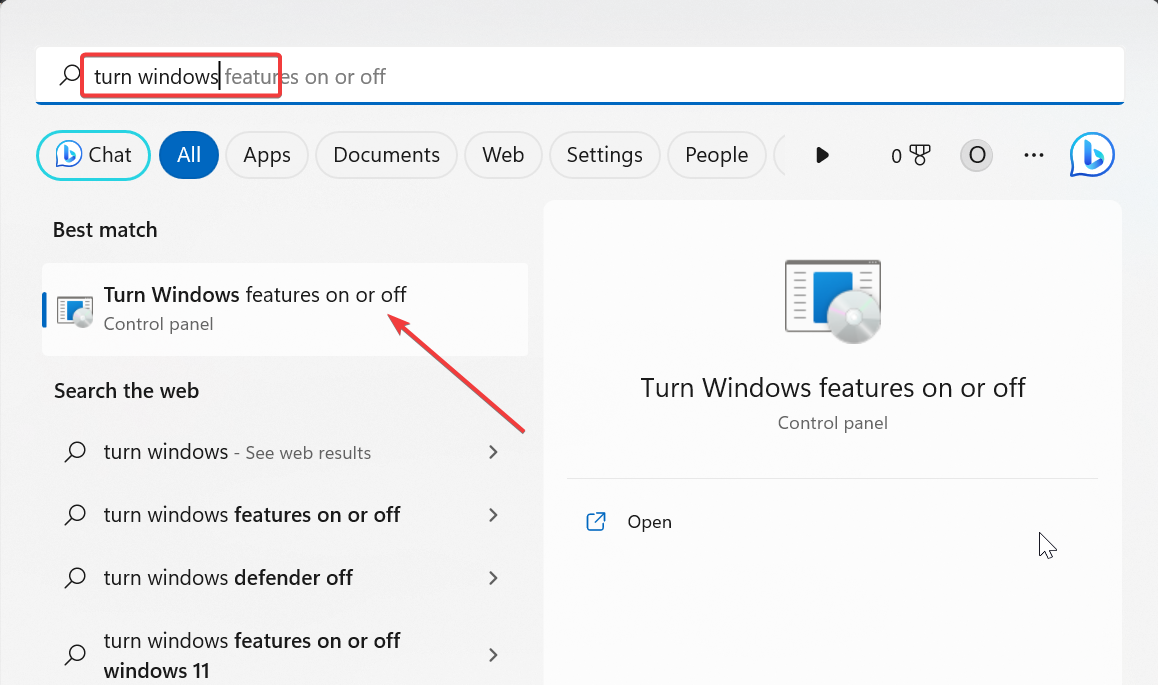
Task: Switch to the Documents filter tab
Action: 386,155
